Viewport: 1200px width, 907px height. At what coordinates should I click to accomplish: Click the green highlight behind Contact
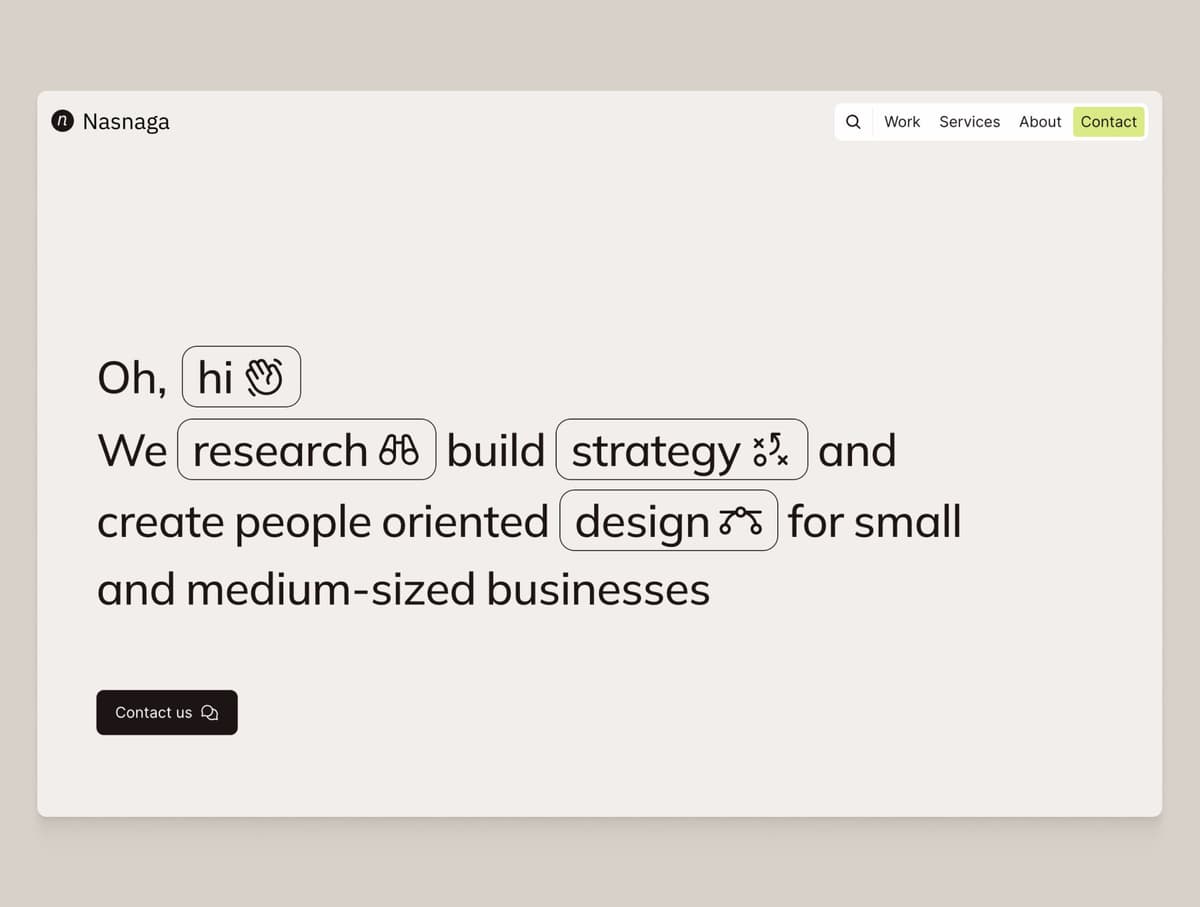1108,121
